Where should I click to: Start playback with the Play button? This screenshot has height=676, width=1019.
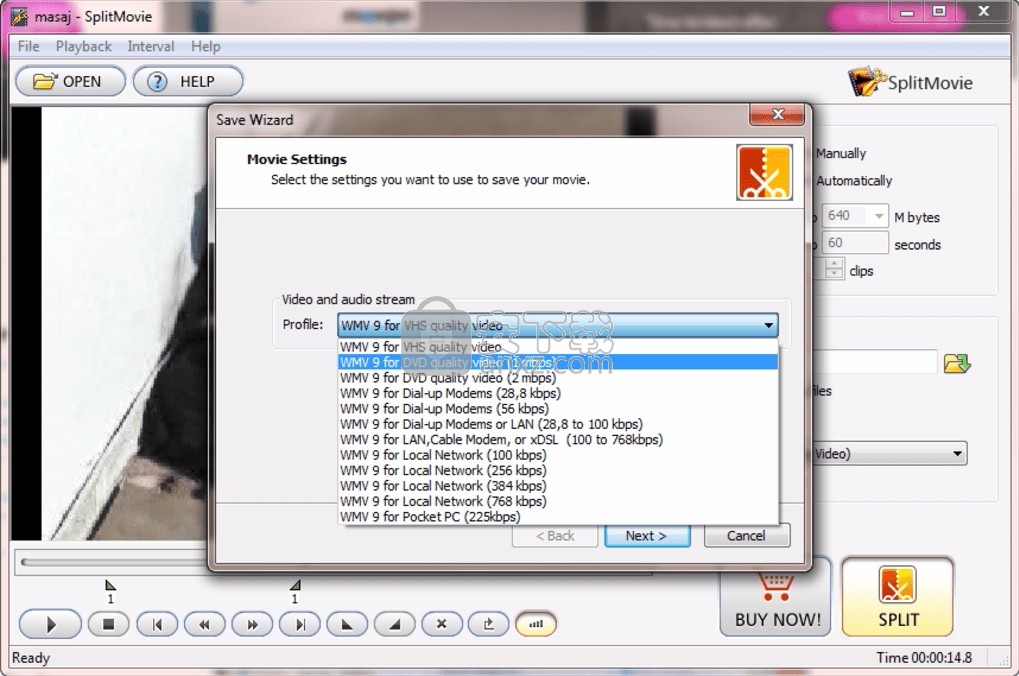click(x=51, y=625)
